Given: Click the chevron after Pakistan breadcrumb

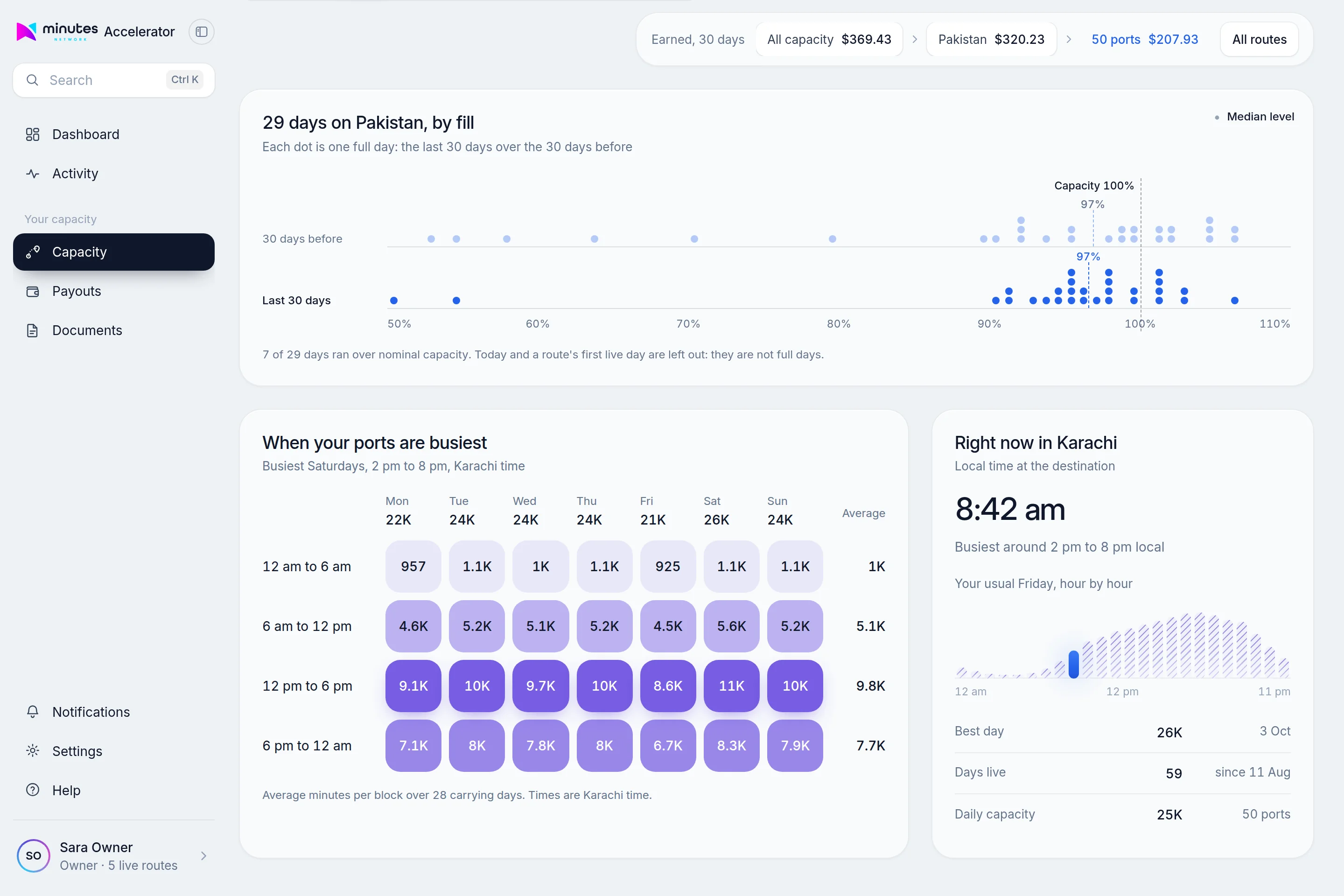Looking at the screenshot, I should click(x=1069, y=39).
